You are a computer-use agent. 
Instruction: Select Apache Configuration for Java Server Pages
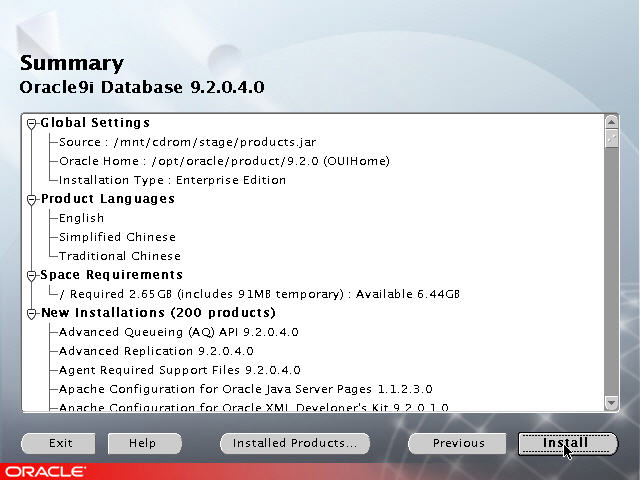point(245,389)
